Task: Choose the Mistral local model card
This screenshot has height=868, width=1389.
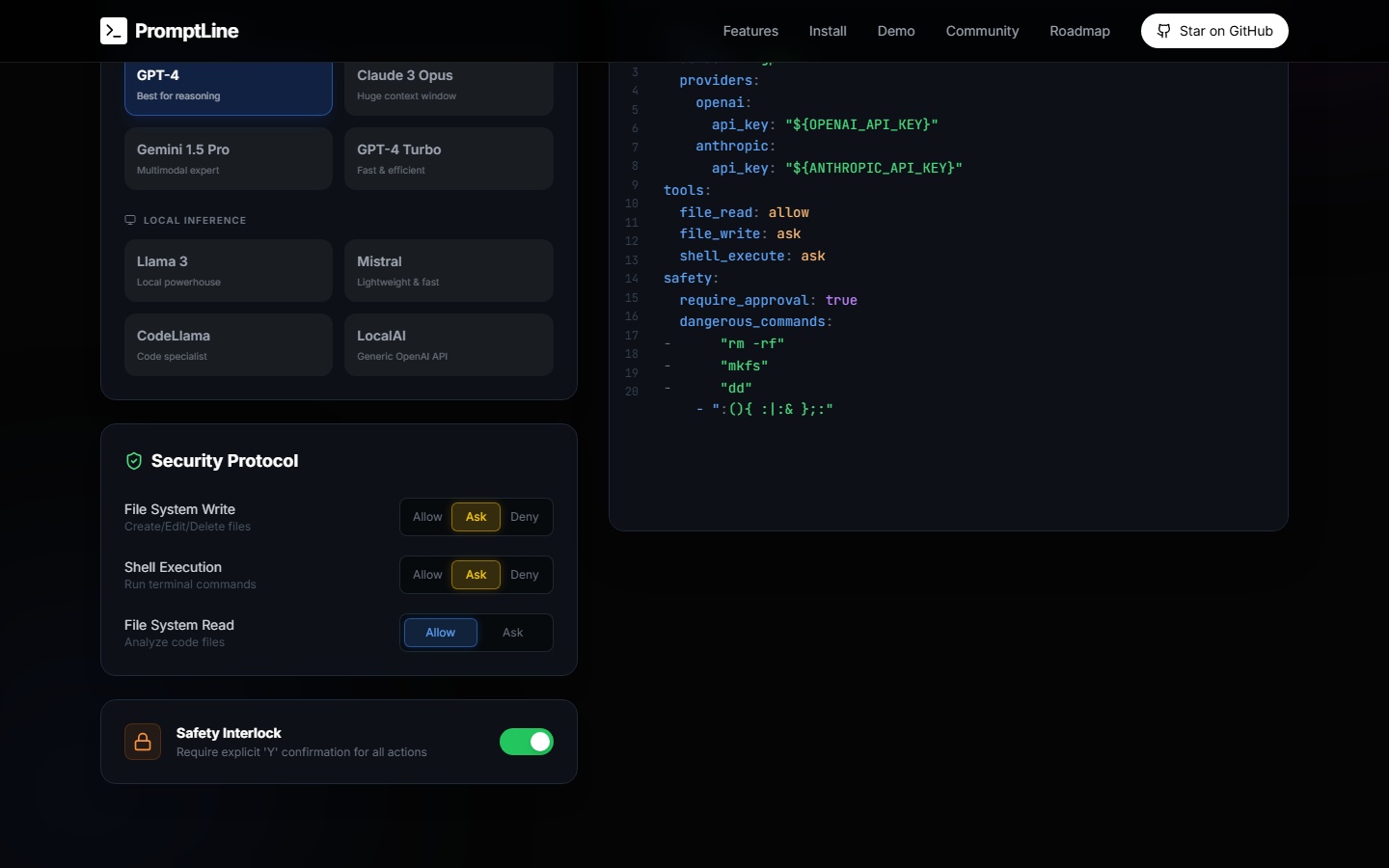Action: coord(449,271)
